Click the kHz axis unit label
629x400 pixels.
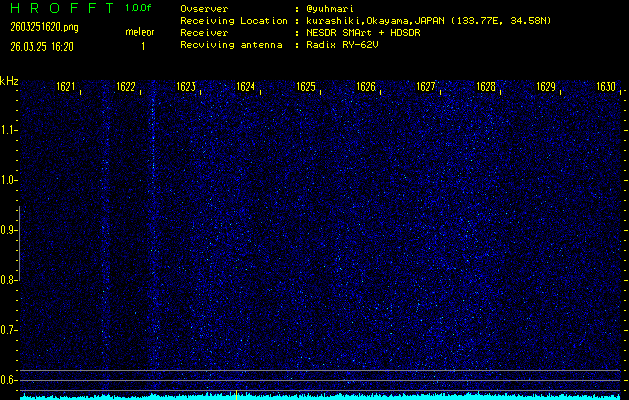pyautogui.click(x=9, y=81)
